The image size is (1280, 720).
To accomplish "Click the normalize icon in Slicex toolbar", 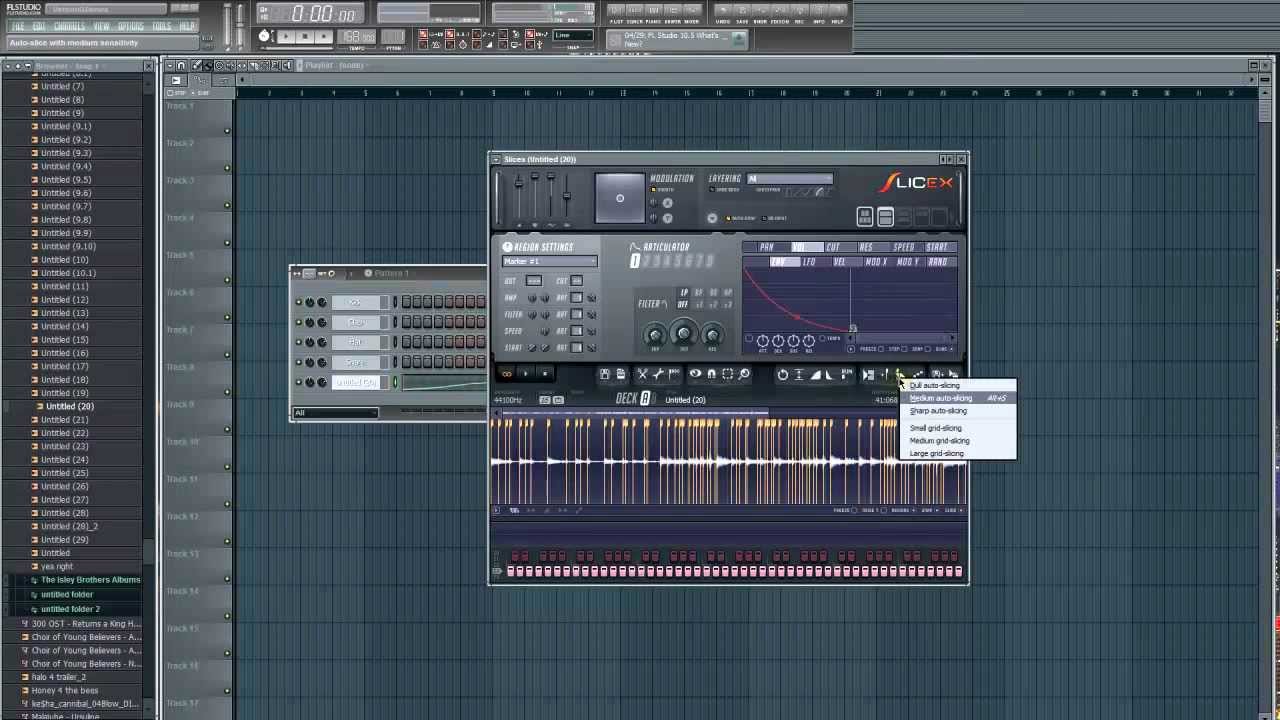I will click(x=798, y=374).
